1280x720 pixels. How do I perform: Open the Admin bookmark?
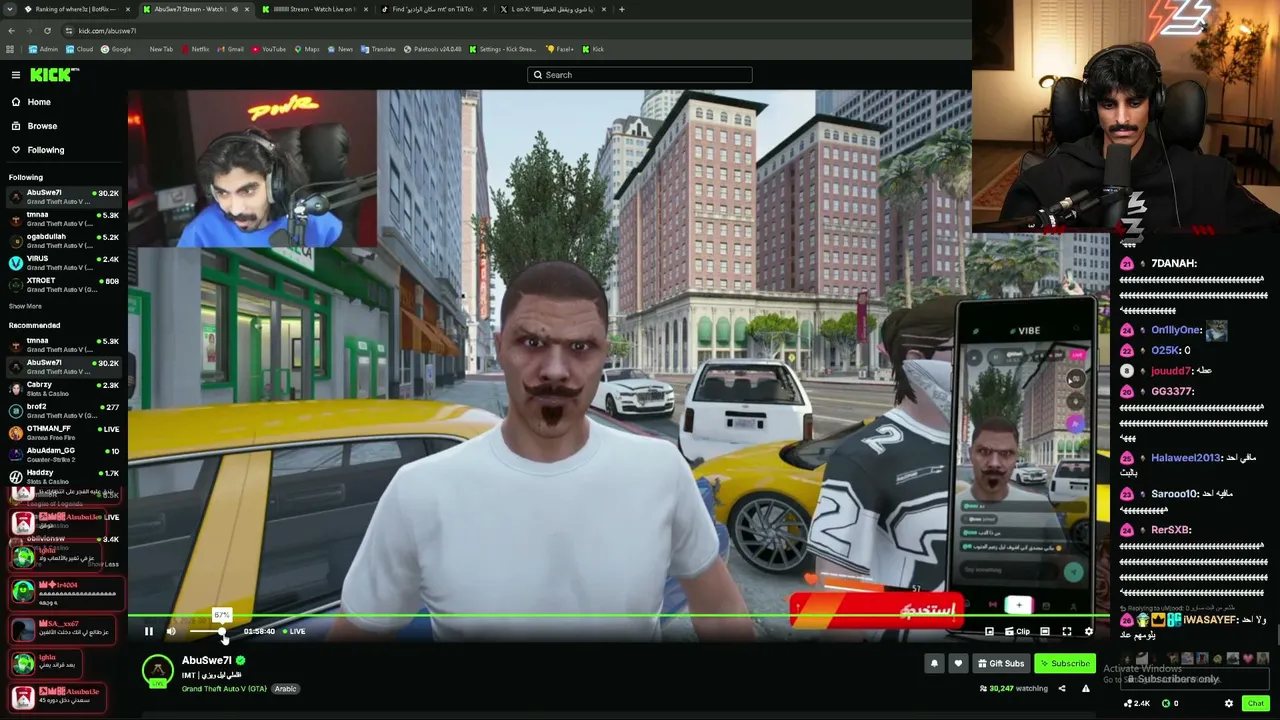(x=41, y=49)
